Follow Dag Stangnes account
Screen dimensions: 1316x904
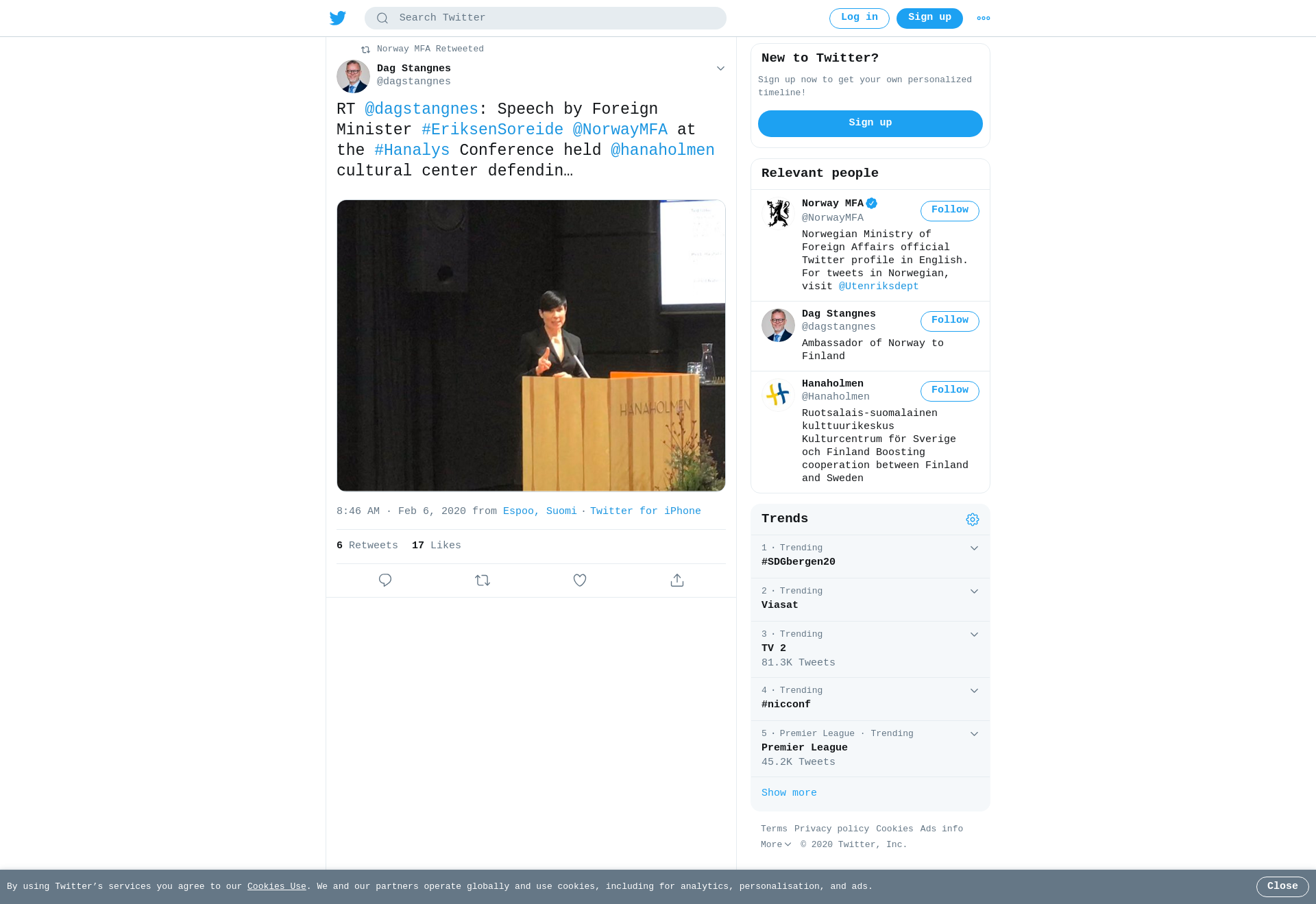pos(950,321)
